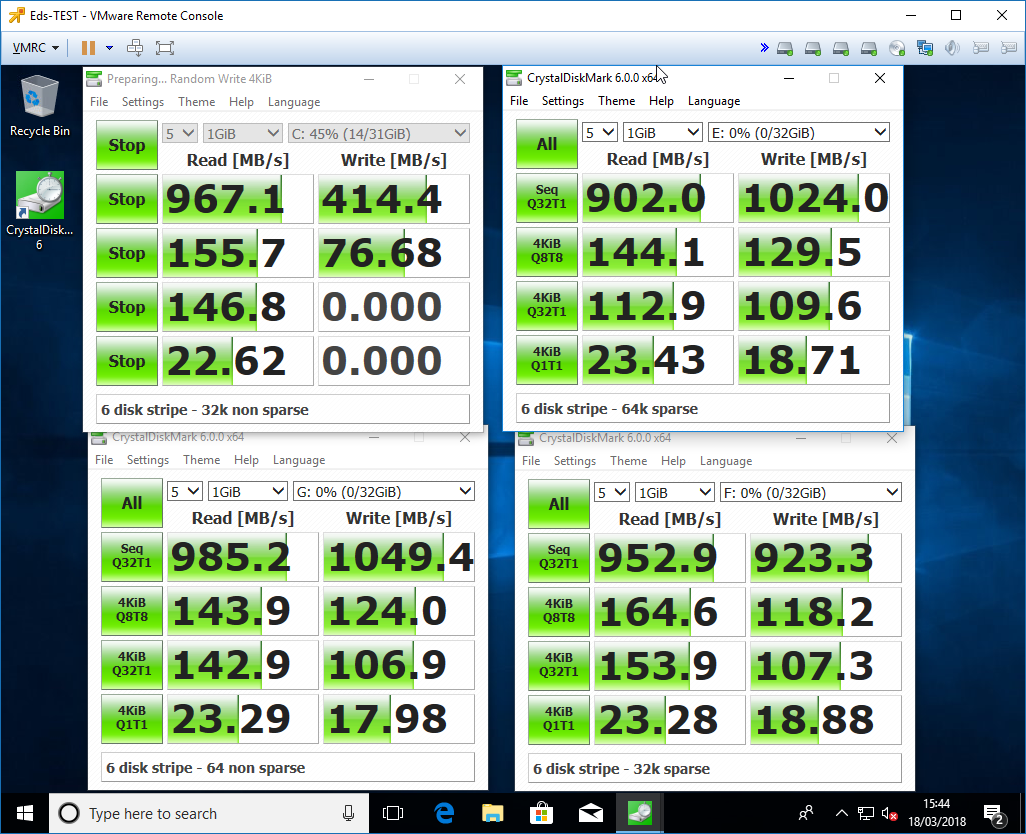Click Stop button beside 967.1 read value
Image resolution: width=1026 pixels, height=834 pixels.
[x=127, y=199]
